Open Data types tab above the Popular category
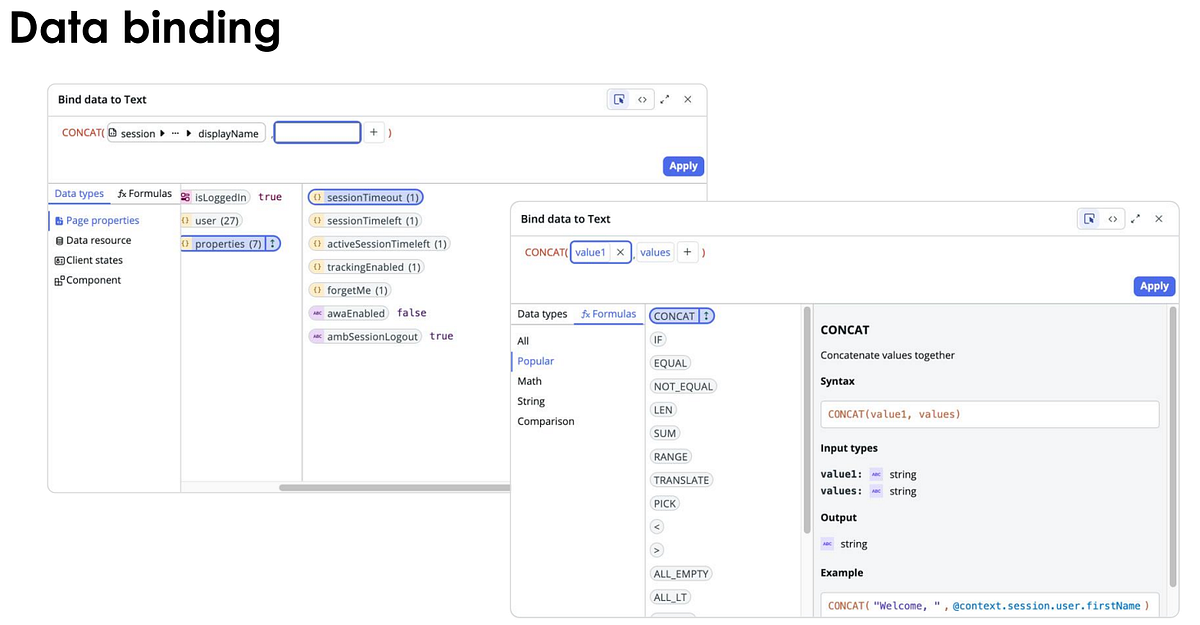 [541, 314]
